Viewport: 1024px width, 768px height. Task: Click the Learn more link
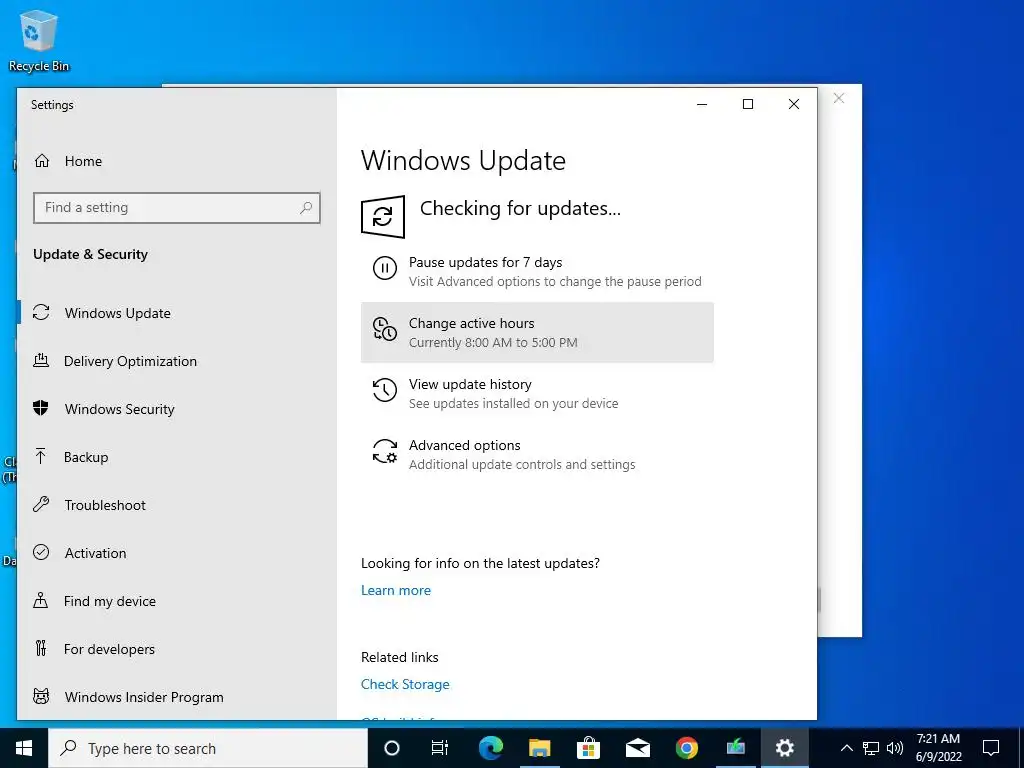tap(396, 590)
